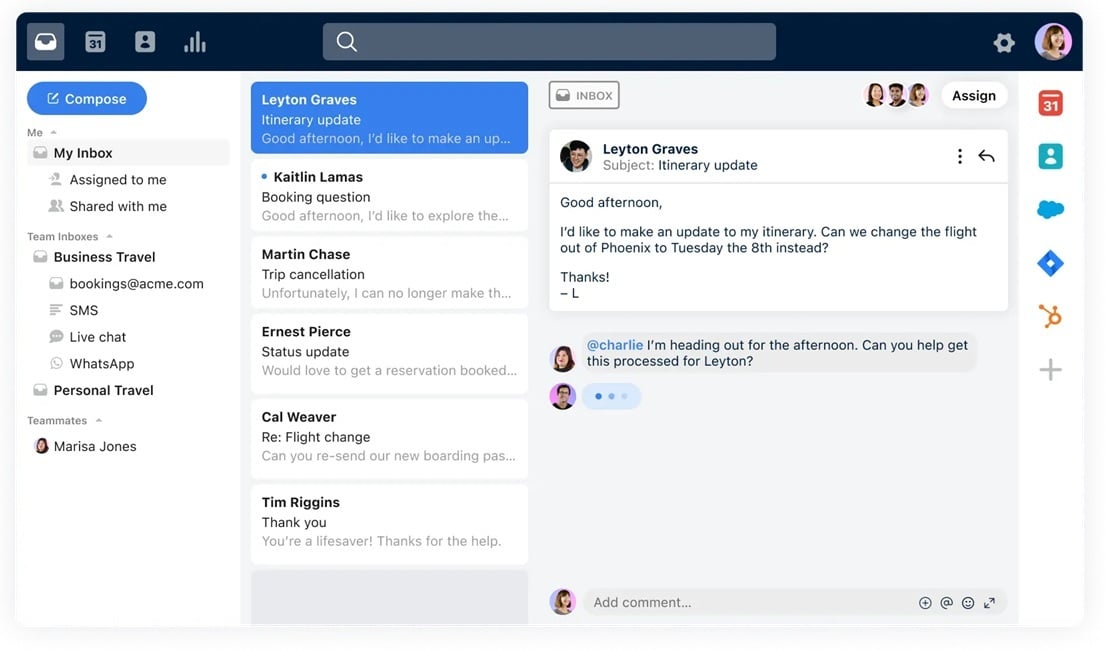Reply to Leyton Graves' email

(987, 156)
